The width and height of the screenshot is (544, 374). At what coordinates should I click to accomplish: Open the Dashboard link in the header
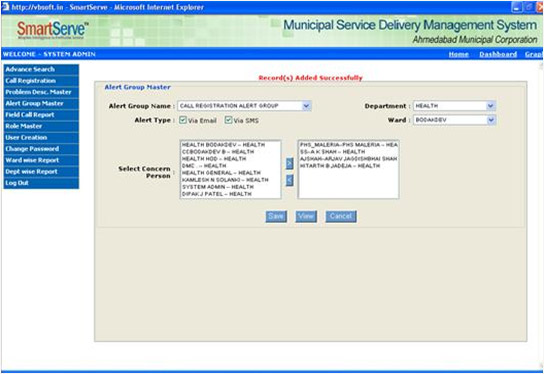coord(498,54)
